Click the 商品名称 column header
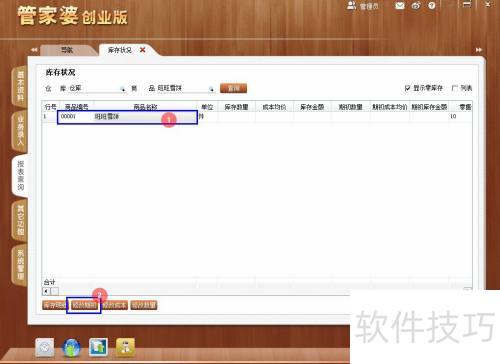The image size is (500, 364). point(145,107)
